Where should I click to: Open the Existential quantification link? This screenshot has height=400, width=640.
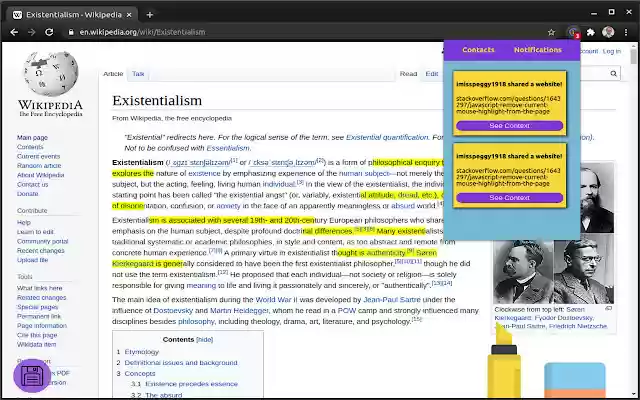click(387, 137)
